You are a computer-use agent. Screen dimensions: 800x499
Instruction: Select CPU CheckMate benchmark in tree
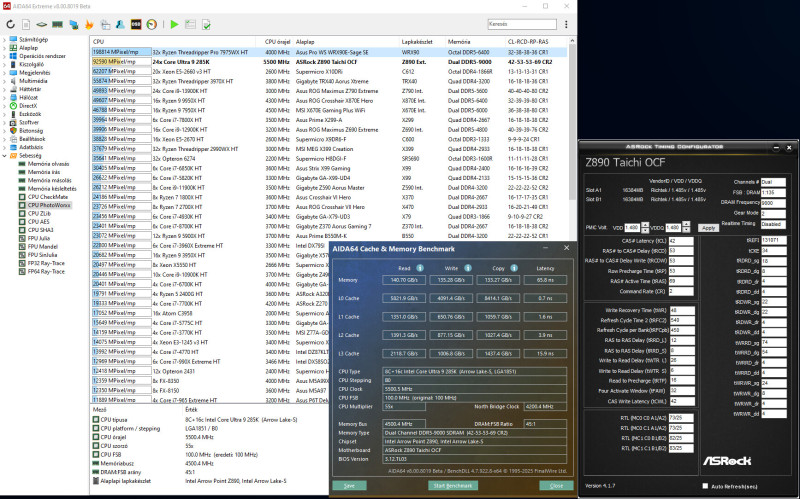coord(47,196)
